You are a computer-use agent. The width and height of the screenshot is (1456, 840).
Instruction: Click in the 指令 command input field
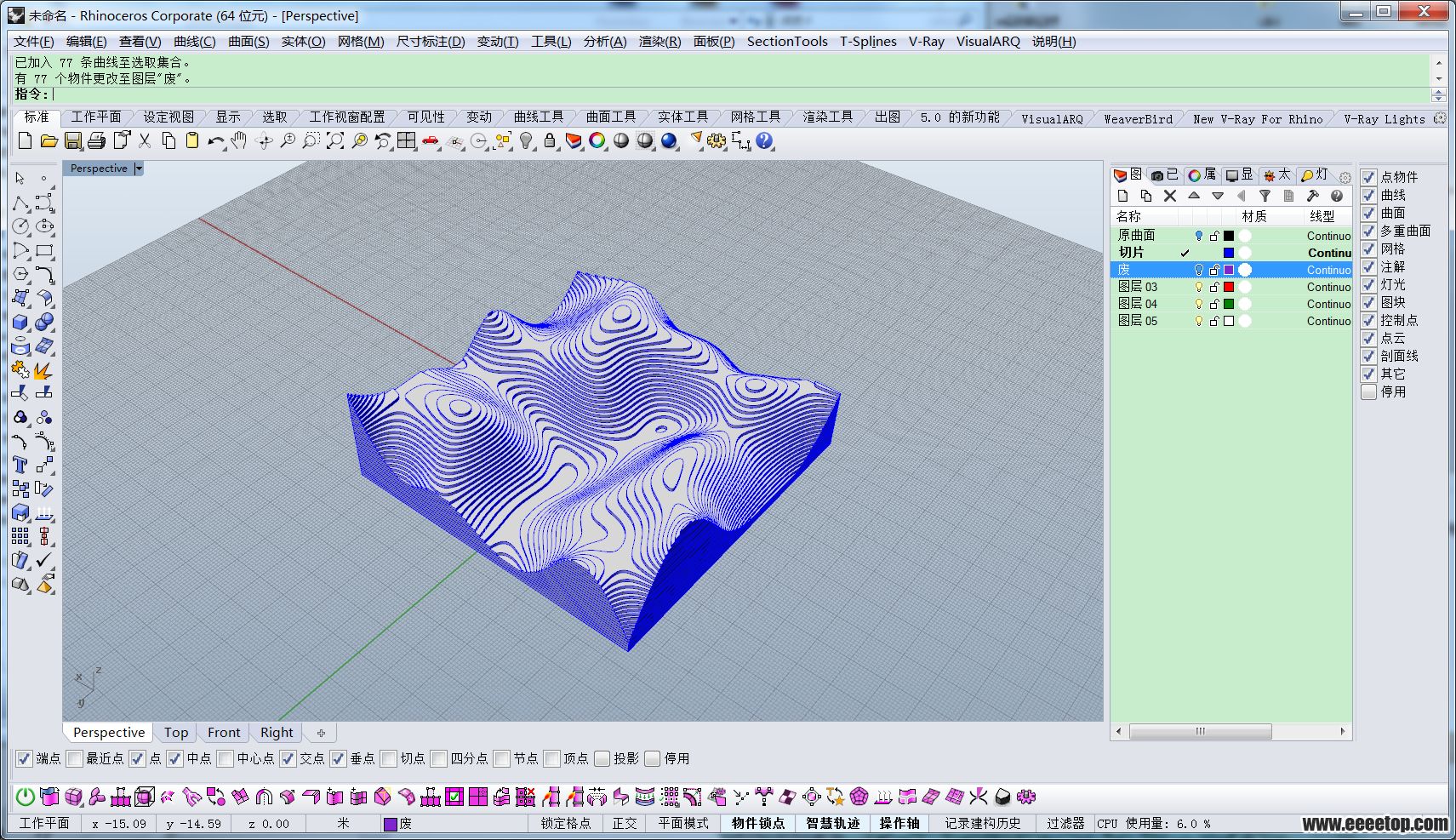coord(740,94)
